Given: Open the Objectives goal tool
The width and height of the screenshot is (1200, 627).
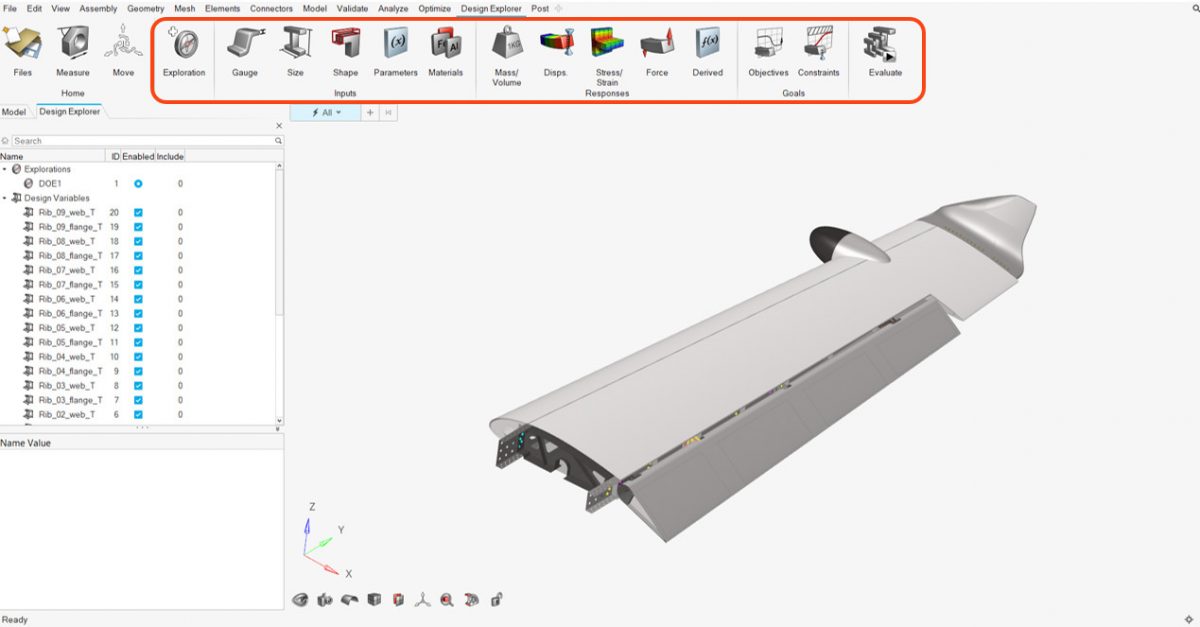Looking at the screenshot, I should pyautogui.click(x=768, y=45).
